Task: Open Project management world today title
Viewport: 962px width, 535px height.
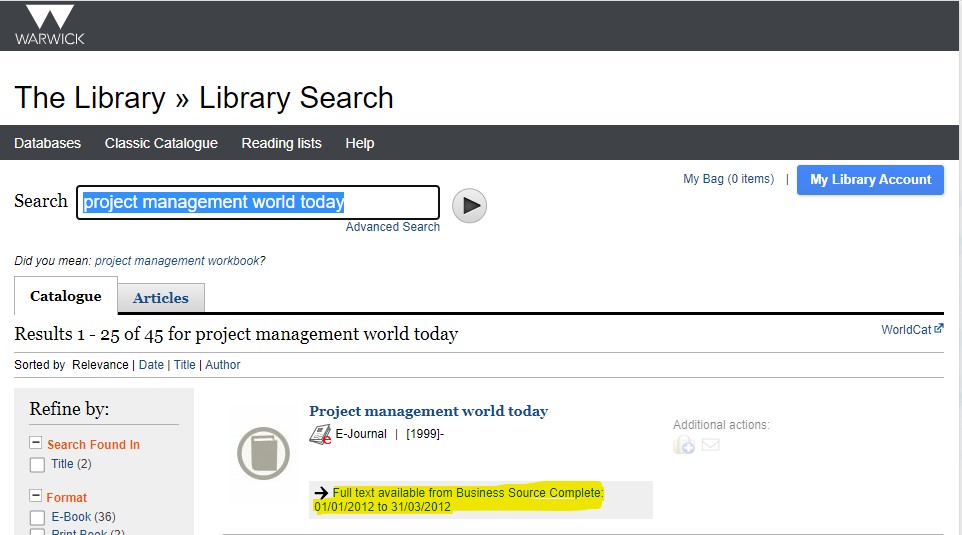Action: (428, 411)
